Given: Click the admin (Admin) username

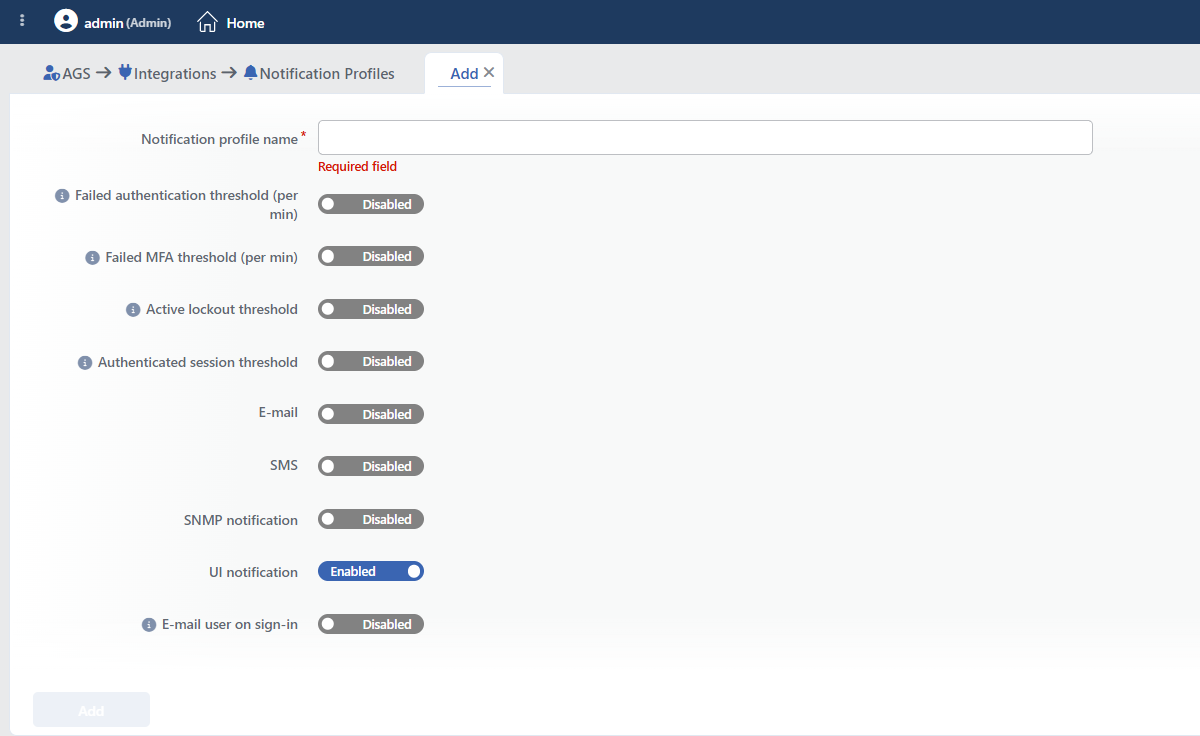Looking at the screenshot, I should (127, 22).
